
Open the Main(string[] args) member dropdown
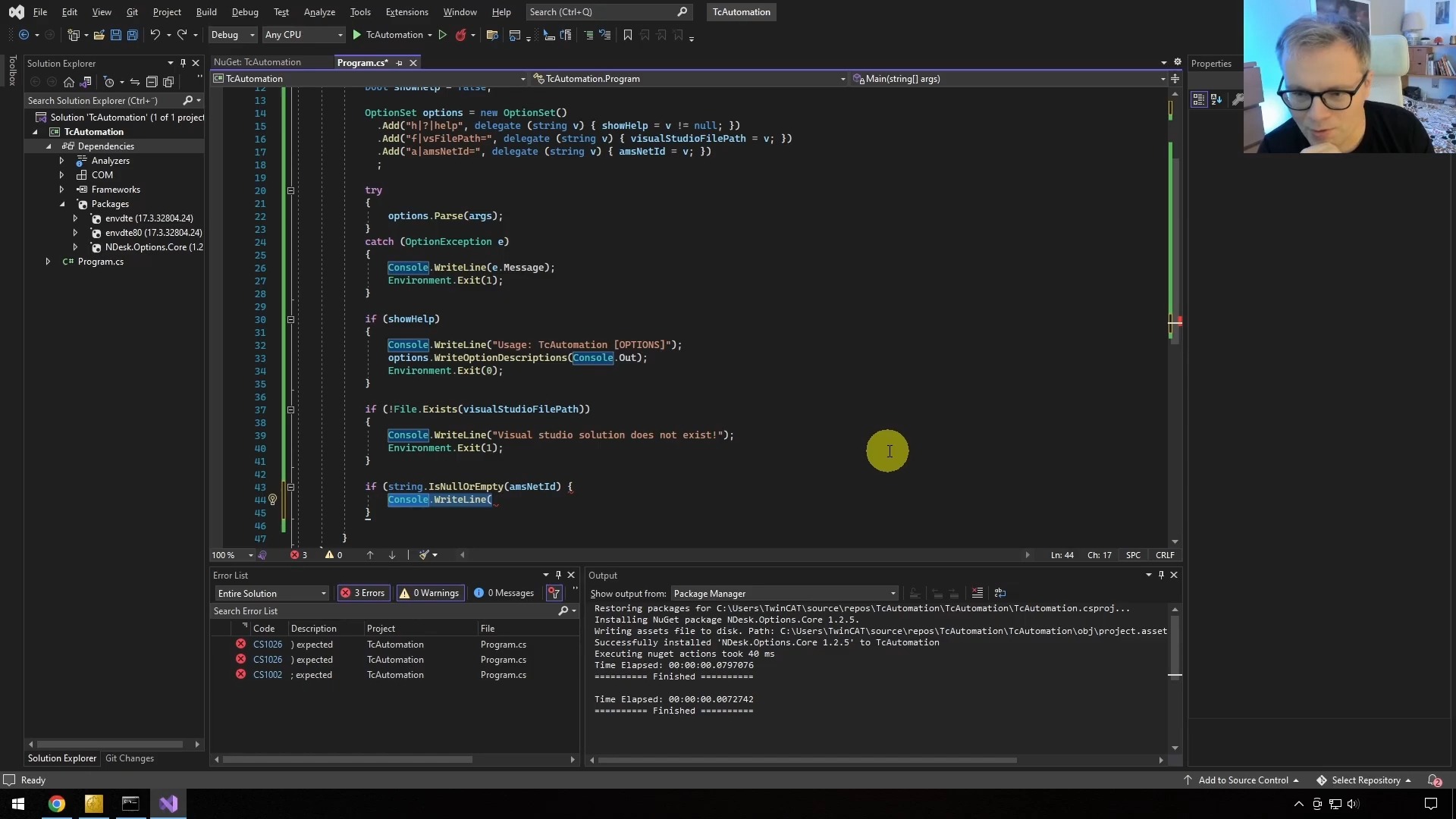click(x=1009, y=79)
